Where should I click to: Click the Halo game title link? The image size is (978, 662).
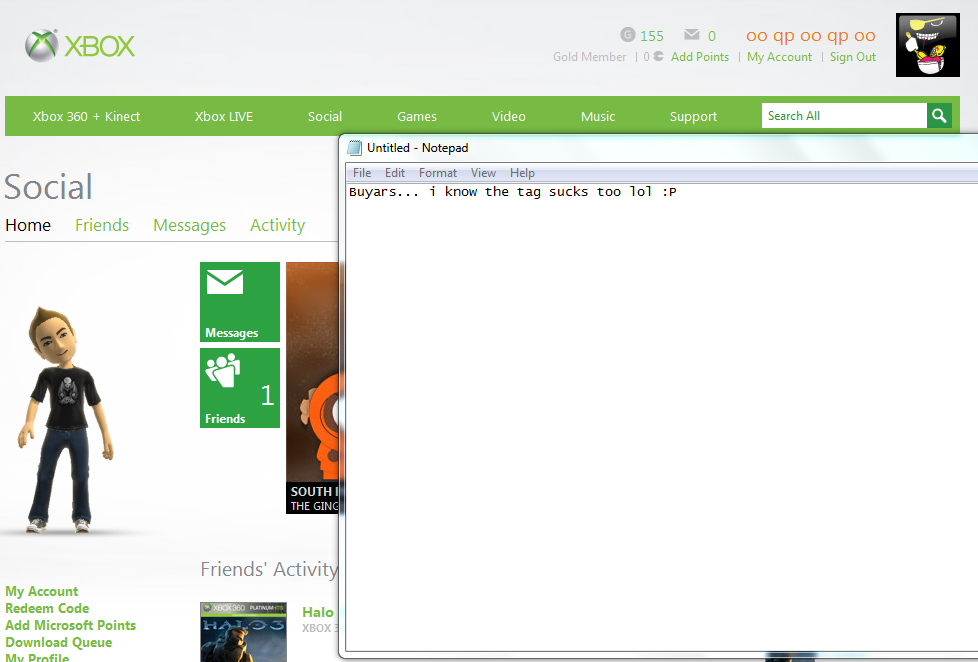click(318, 612)
